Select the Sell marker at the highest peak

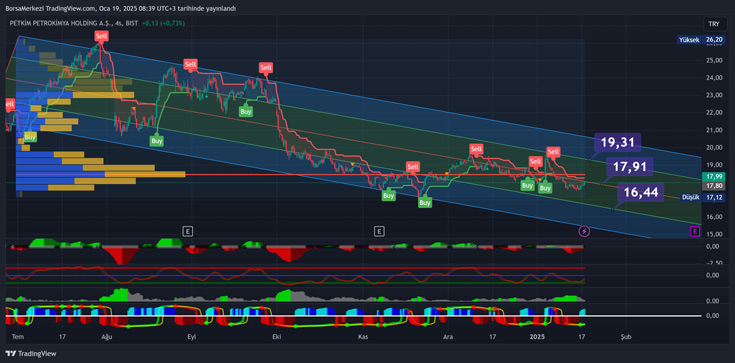coord(101,36)
